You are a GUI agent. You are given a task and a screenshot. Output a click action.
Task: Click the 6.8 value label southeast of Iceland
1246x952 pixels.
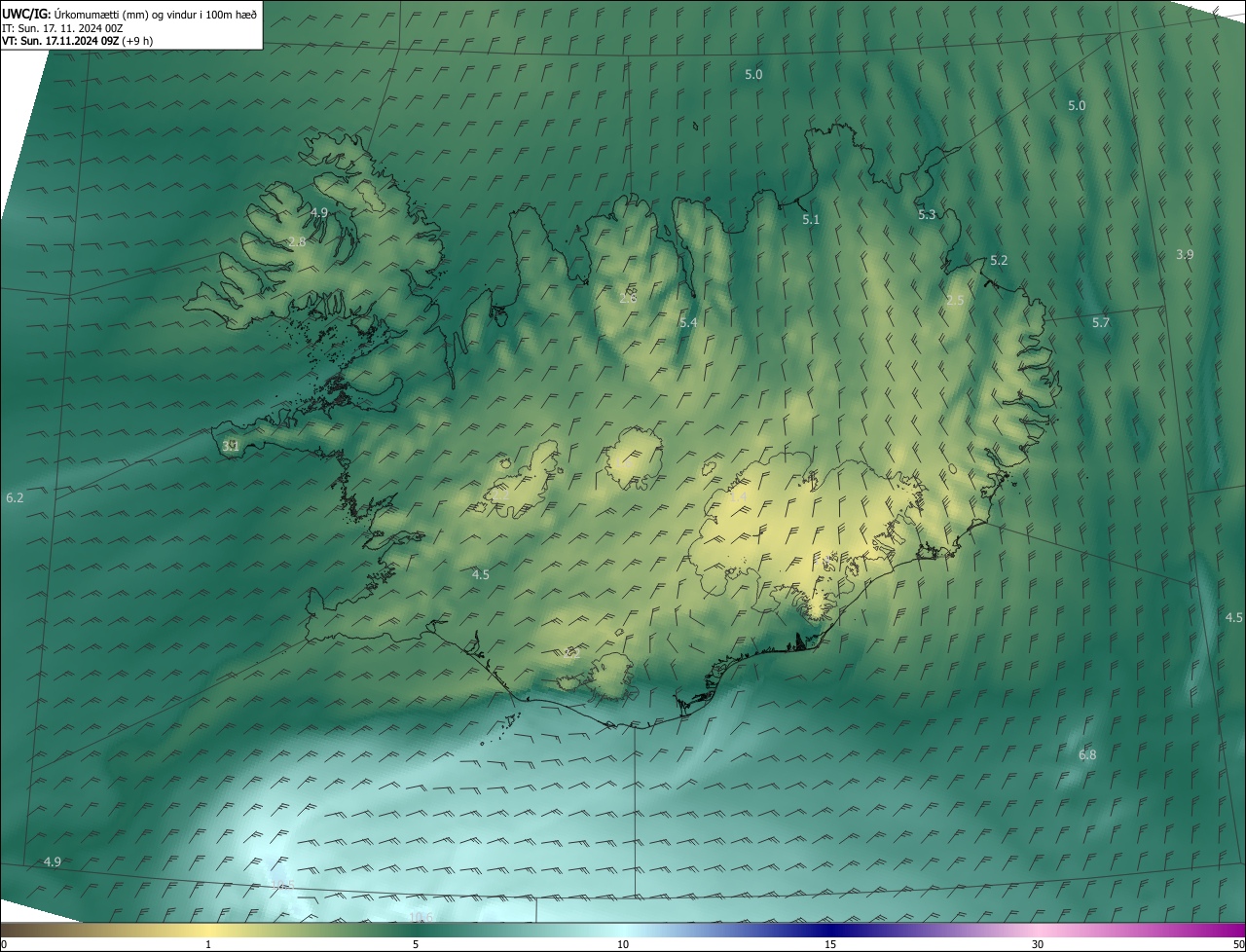coord(1087,755)
